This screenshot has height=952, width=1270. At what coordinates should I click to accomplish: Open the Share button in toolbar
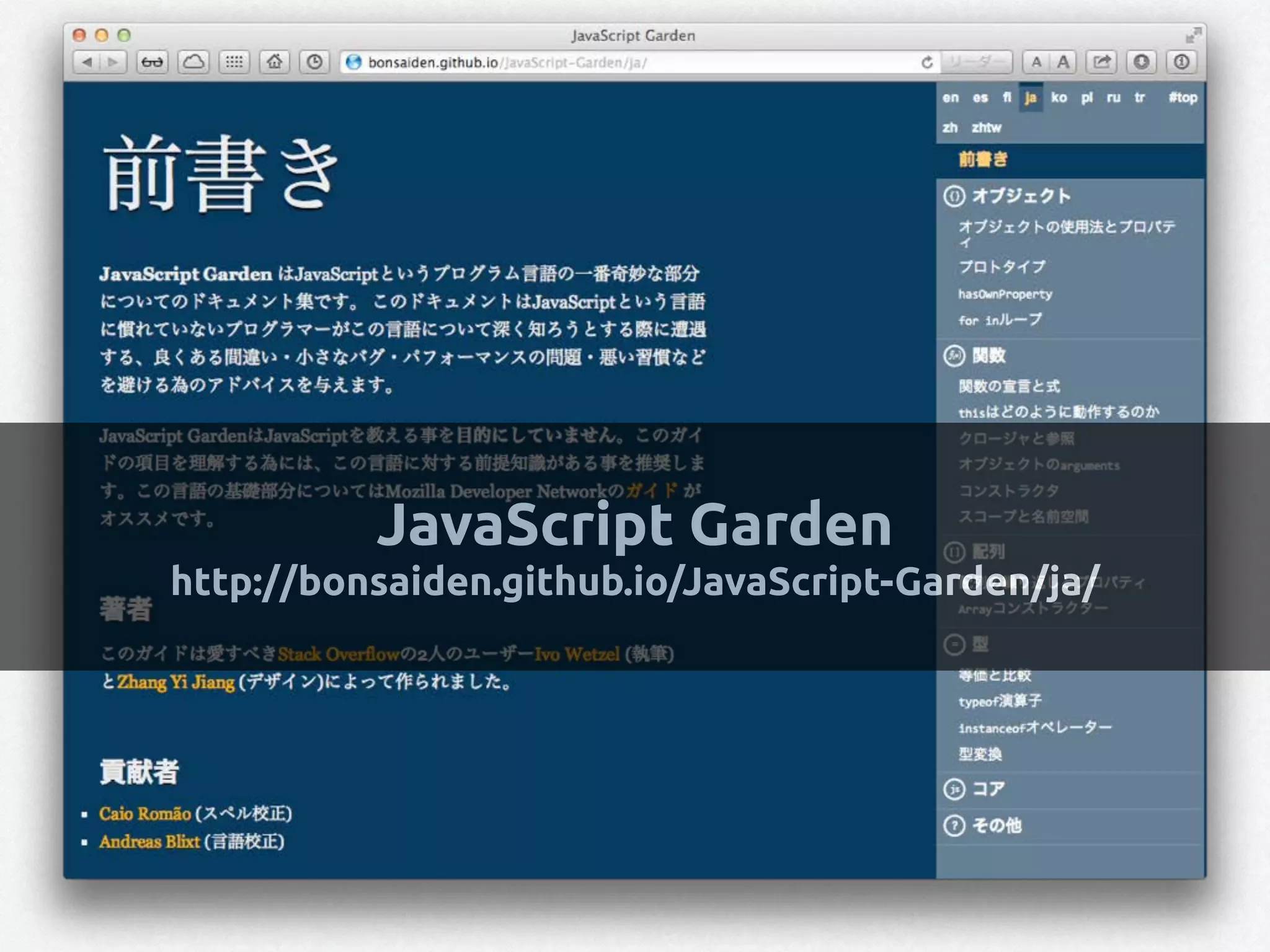pos(1101,62)
